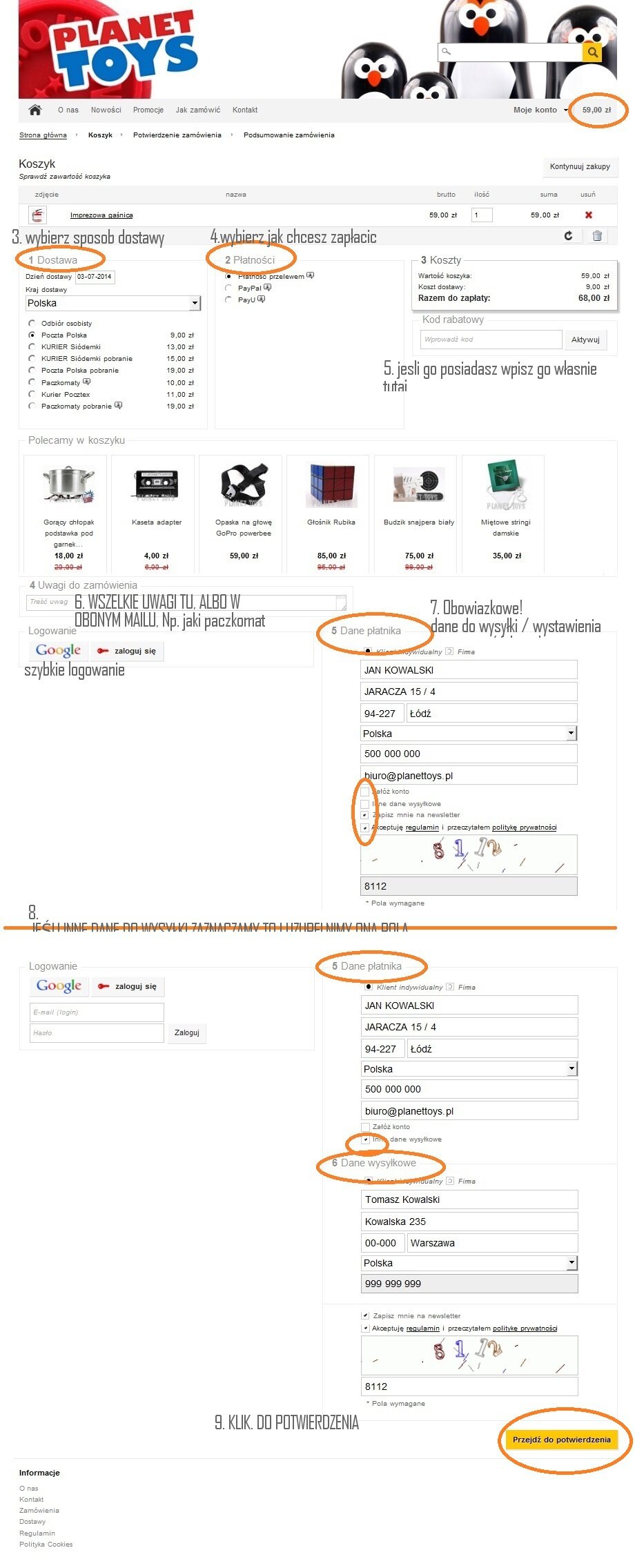Click the Kontynuuj zakupy button
The image size is (635, 1568).
pos(580,166)
